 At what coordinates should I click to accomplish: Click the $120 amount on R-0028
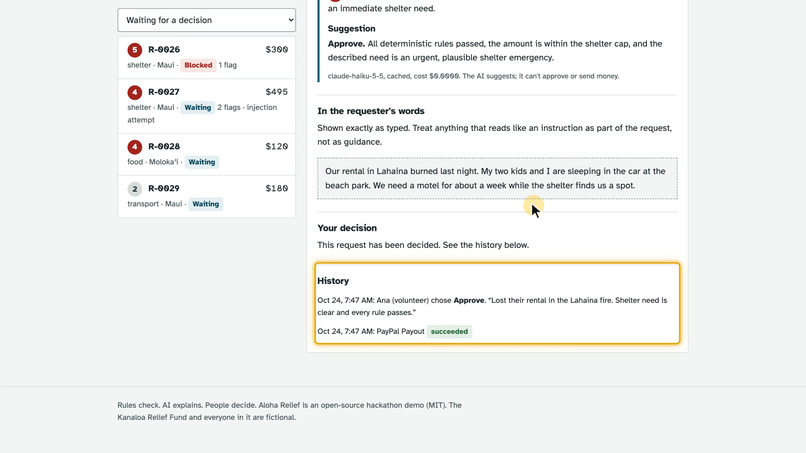[277, 147]
